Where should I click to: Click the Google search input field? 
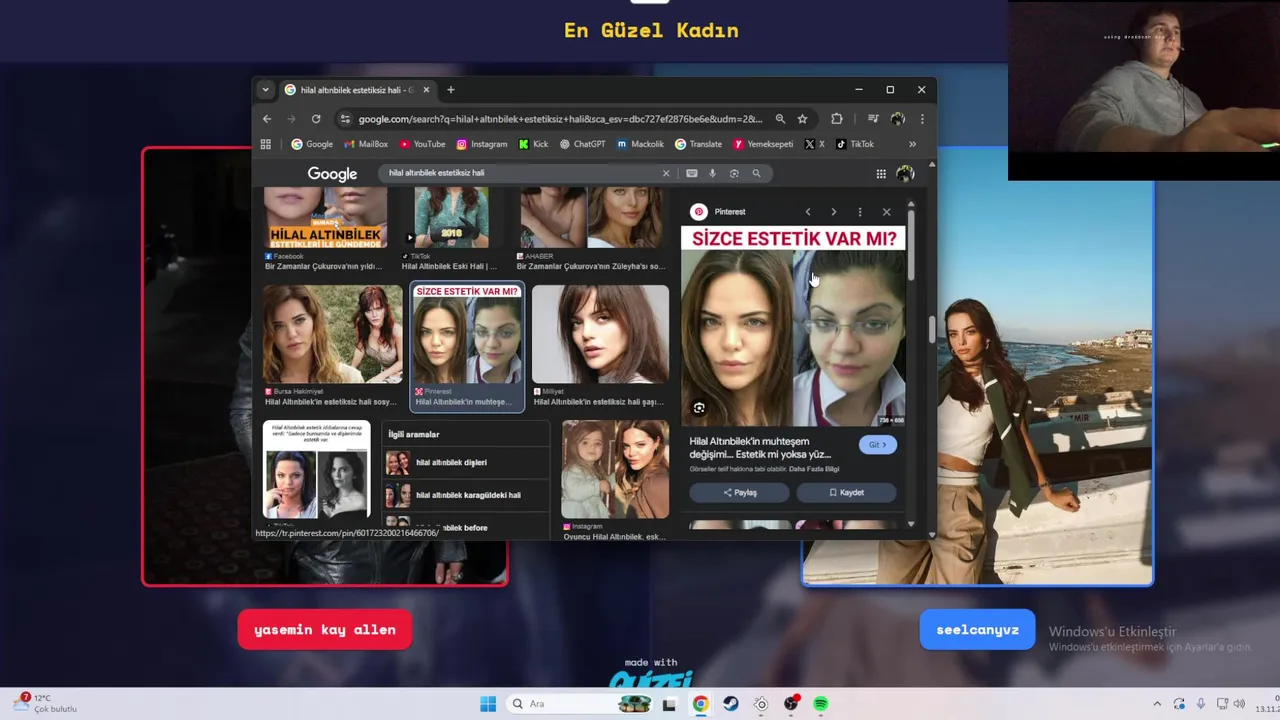tap(520, 173)
